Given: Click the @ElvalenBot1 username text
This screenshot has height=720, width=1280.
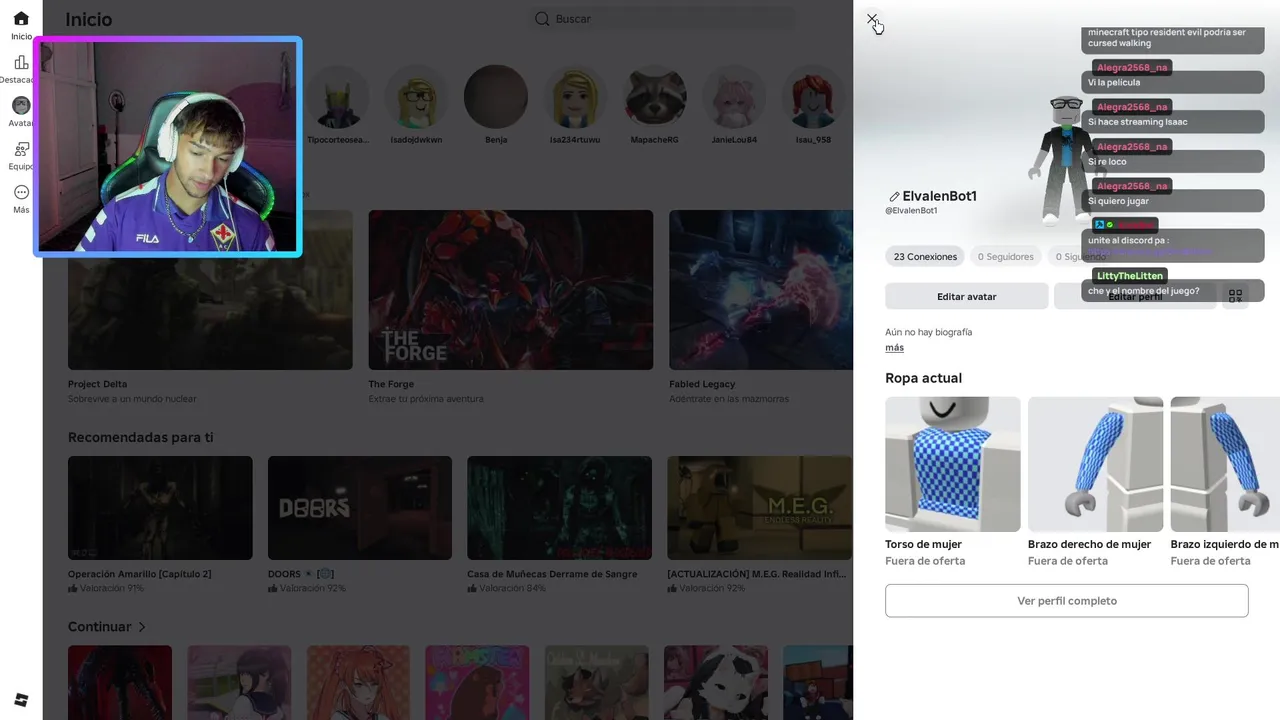Looking at the screenshot, I should click(911, 211).
